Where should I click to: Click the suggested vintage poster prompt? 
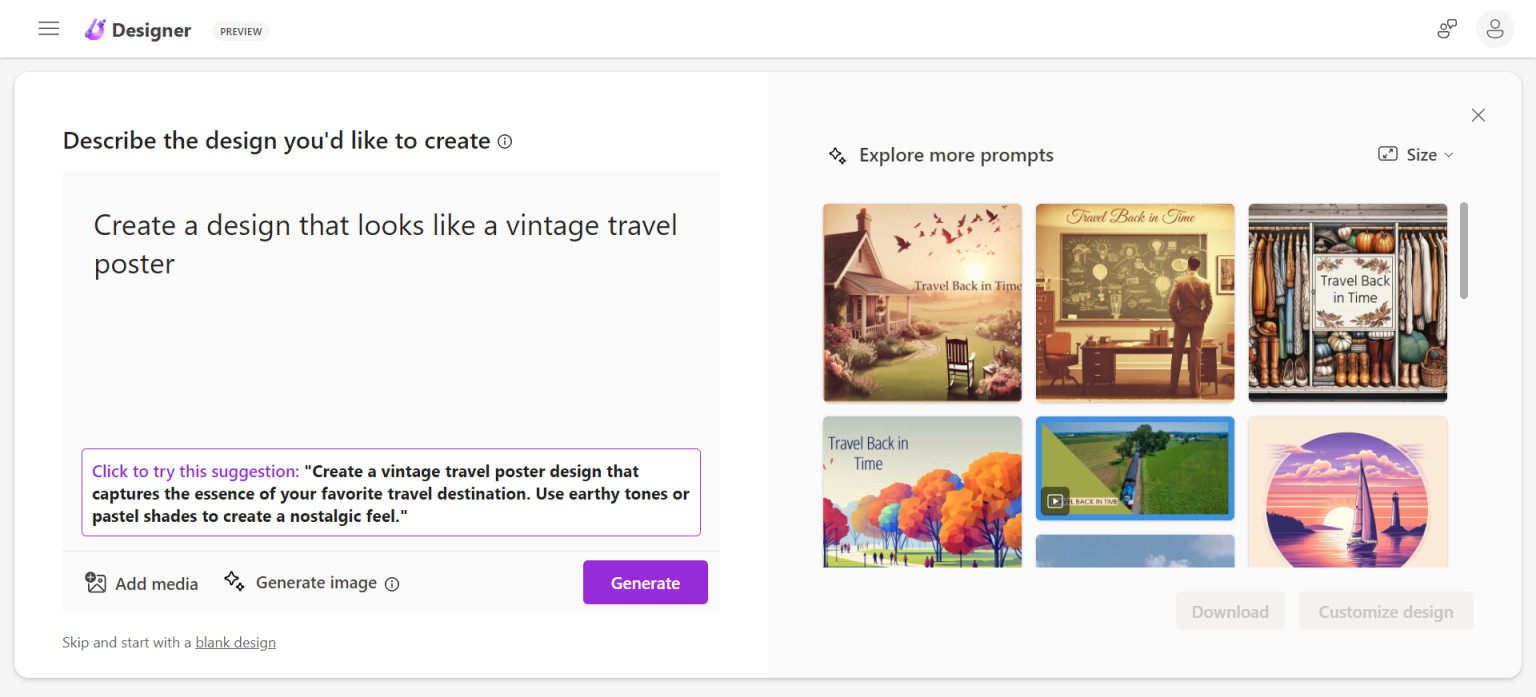click(391, 493)
